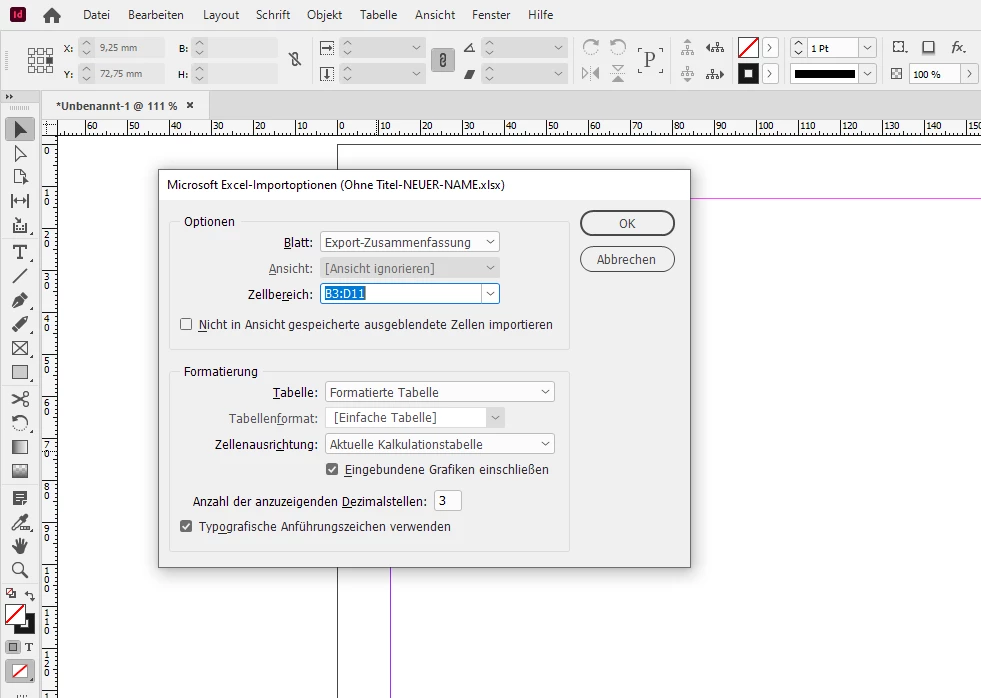Toggle constrain proportions for width and height
981x698 pixels.
tap(295, 59)
